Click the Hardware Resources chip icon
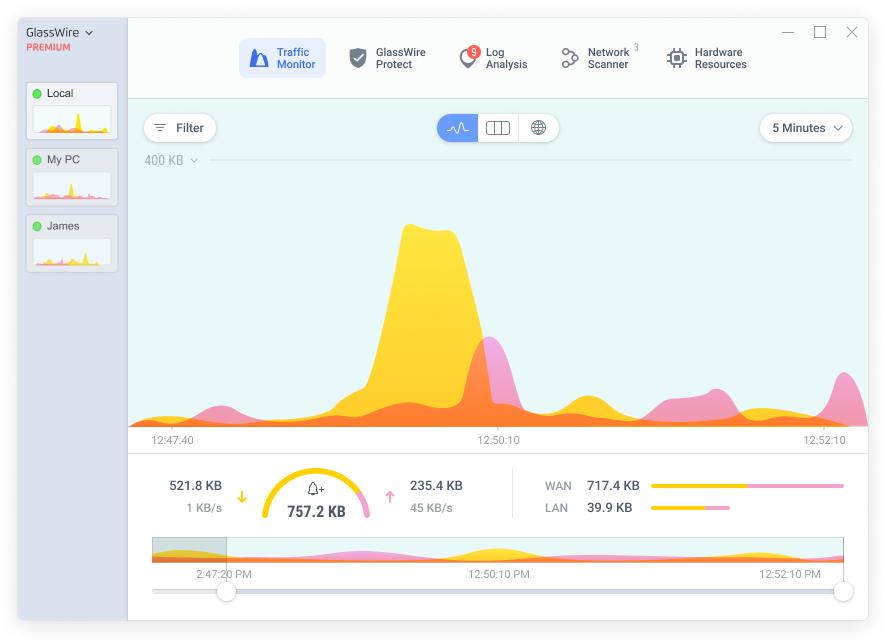886x640 pixels. [x=676, y=58]
